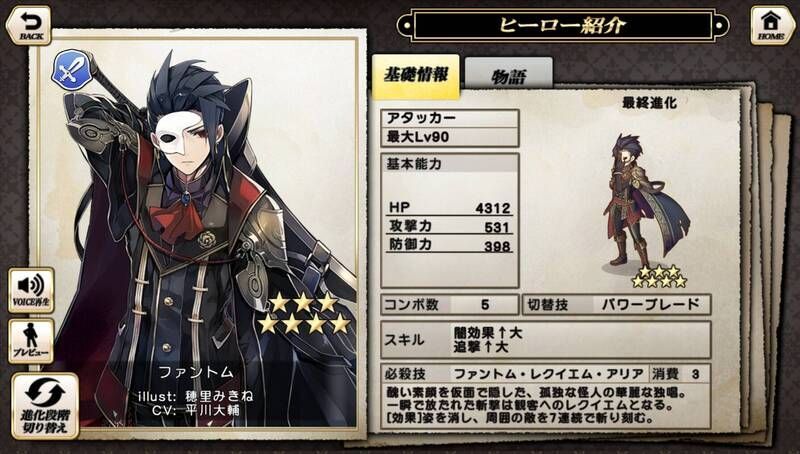Click the blue sword attribute badge
This screenshot has height=454, width=800.
pyautogui.click(x=71, y=70)
